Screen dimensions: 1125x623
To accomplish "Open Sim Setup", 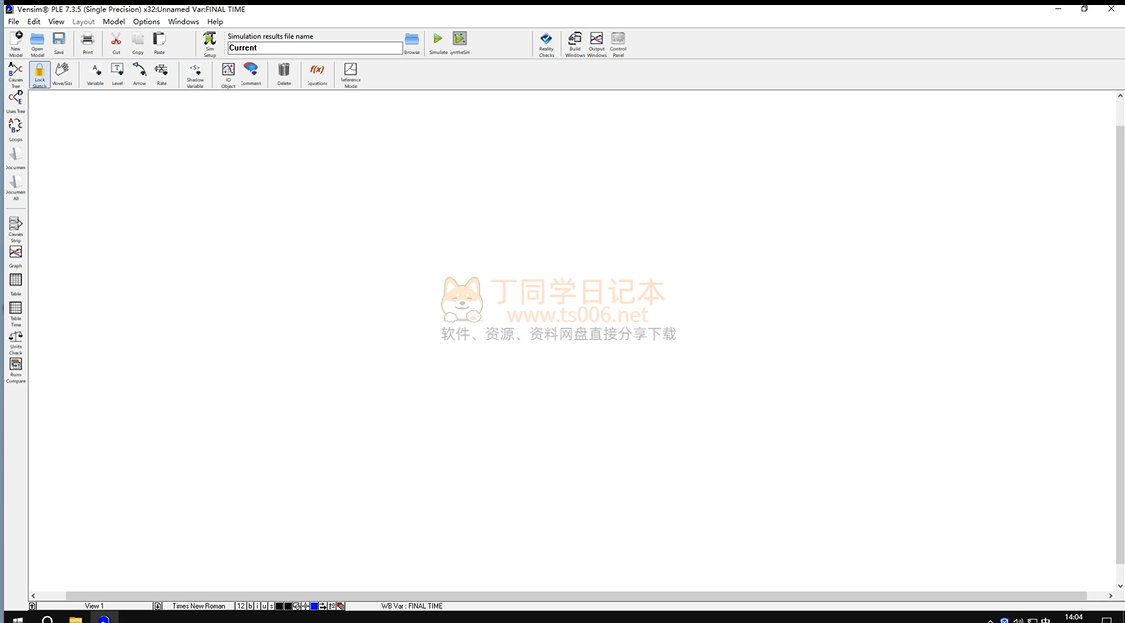I will tap(210, 42).
